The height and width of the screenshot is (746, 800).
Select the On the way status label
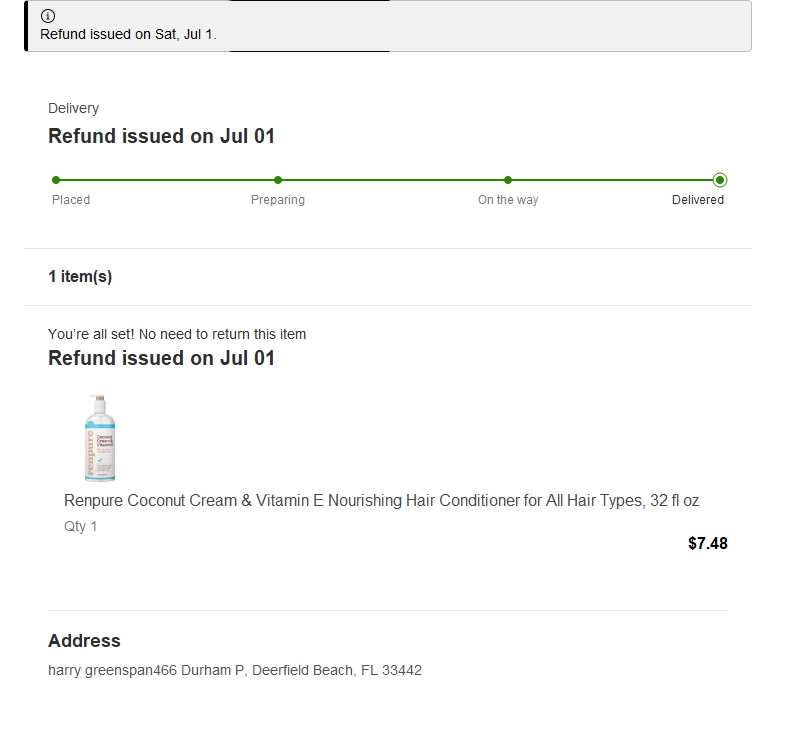point(508,200)
